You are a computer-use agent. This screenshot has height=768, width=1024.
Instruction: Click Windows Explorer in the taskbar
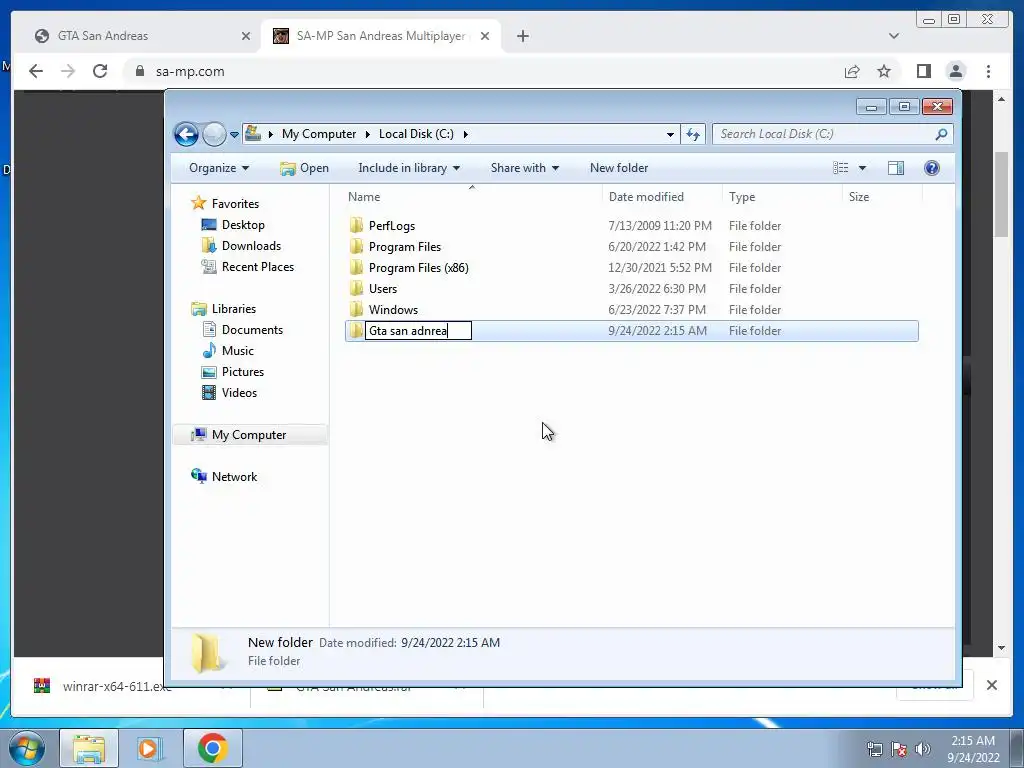89,748
